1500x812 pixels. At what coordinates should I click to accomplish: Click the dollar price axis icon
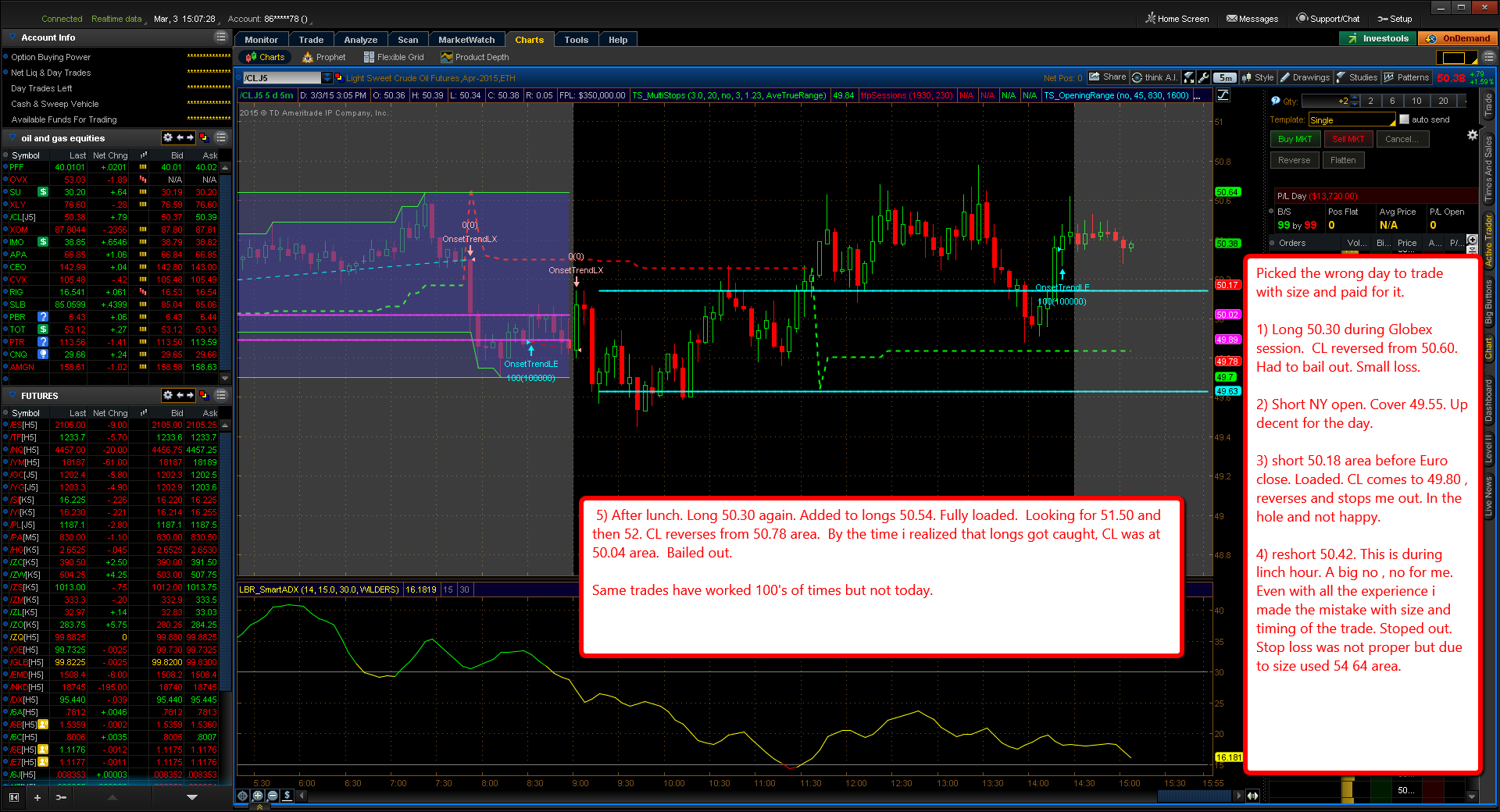[287, 796]
